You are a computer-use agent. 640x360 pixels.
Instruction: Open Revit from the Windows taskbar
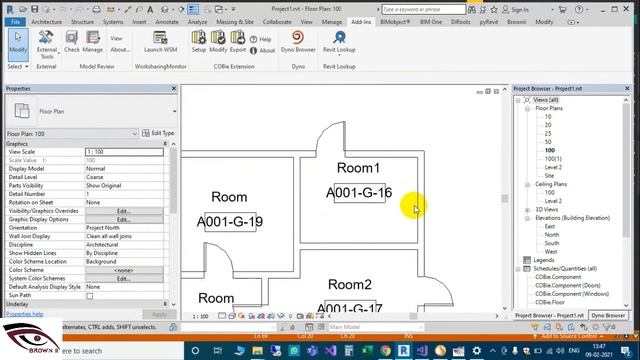coord(404,350)
